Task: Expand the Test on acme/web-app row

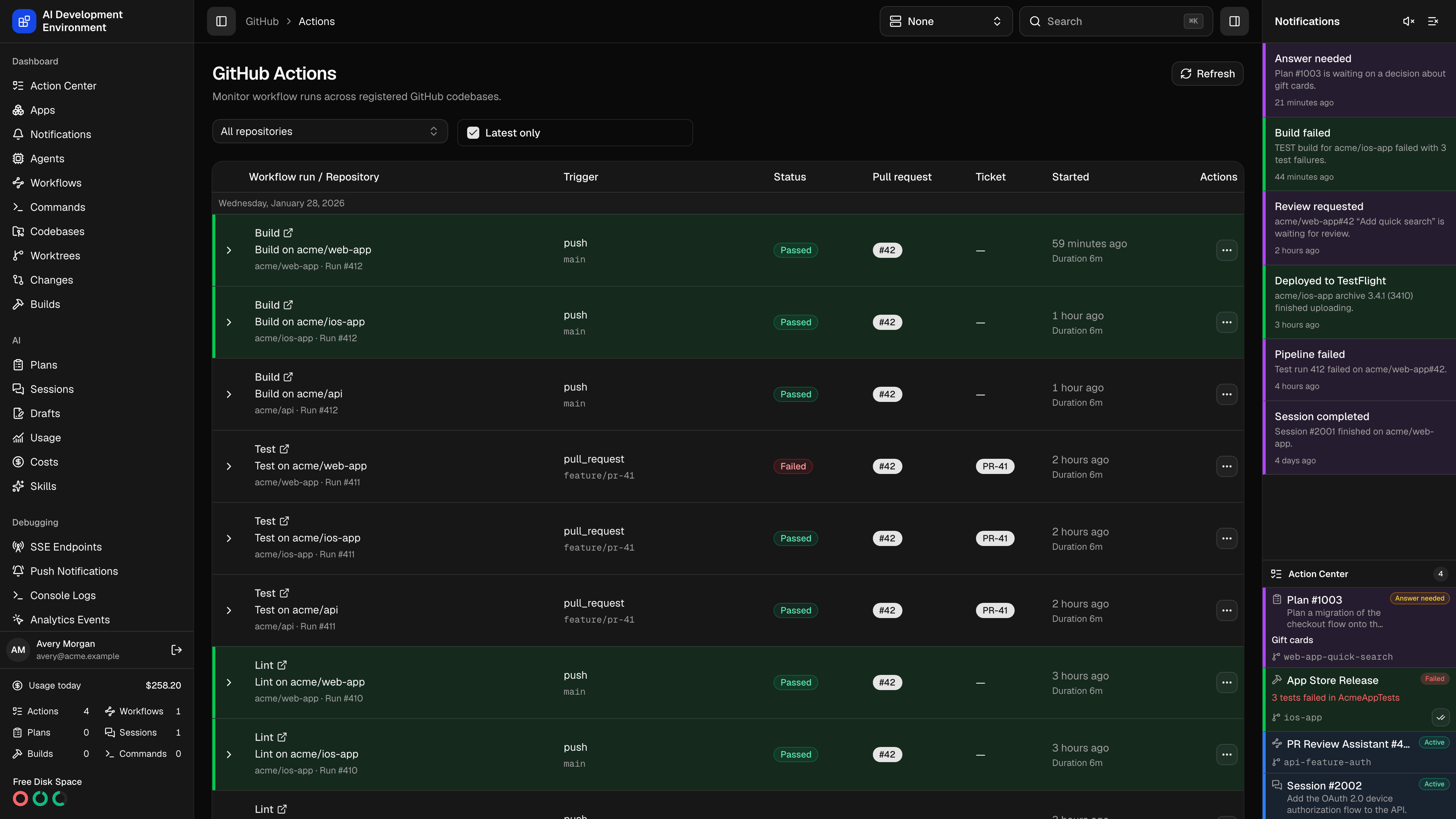Action: pyautogui.click(x=229, y=466)
